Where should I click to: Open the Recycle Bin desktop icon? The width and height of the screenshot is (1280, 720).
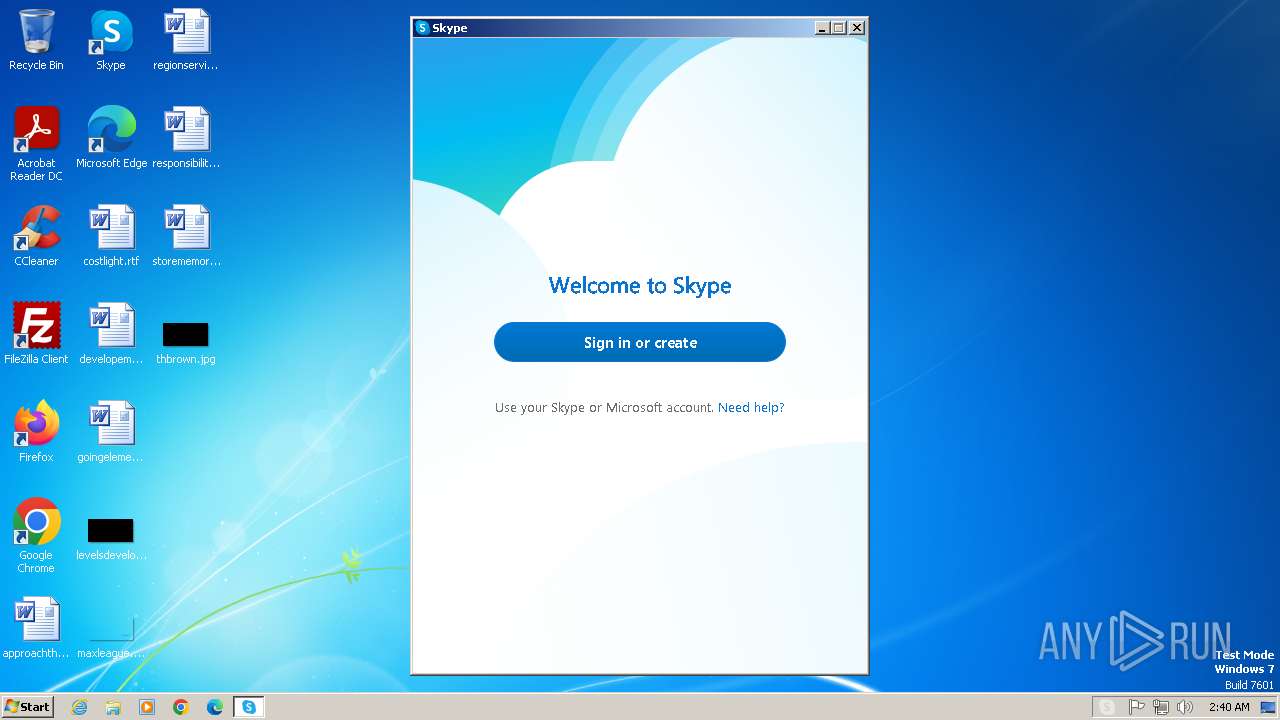pos(36,40)
